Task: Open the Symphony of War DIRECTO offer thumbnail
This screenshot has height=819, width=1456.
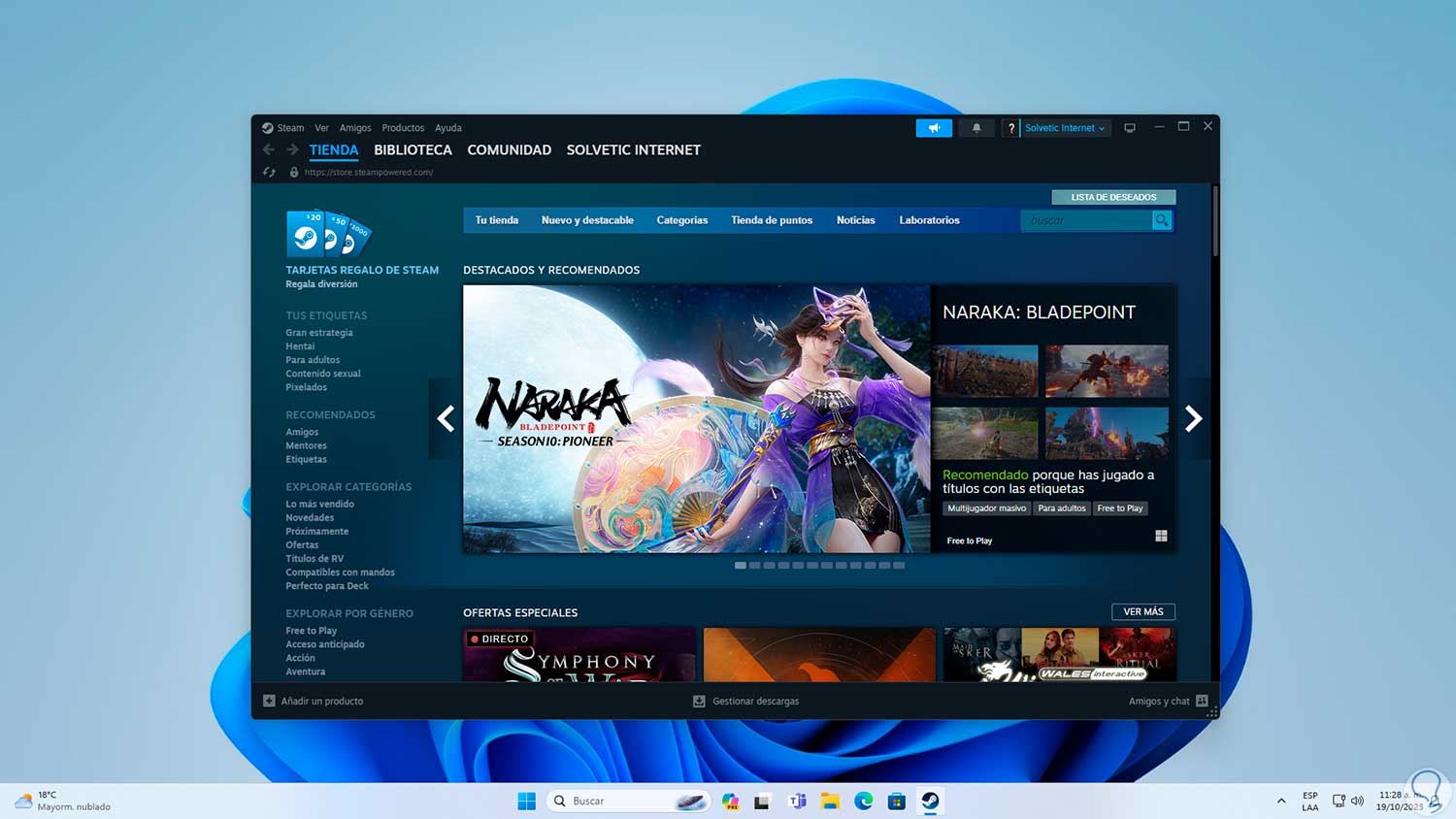Action: (579, 655)
